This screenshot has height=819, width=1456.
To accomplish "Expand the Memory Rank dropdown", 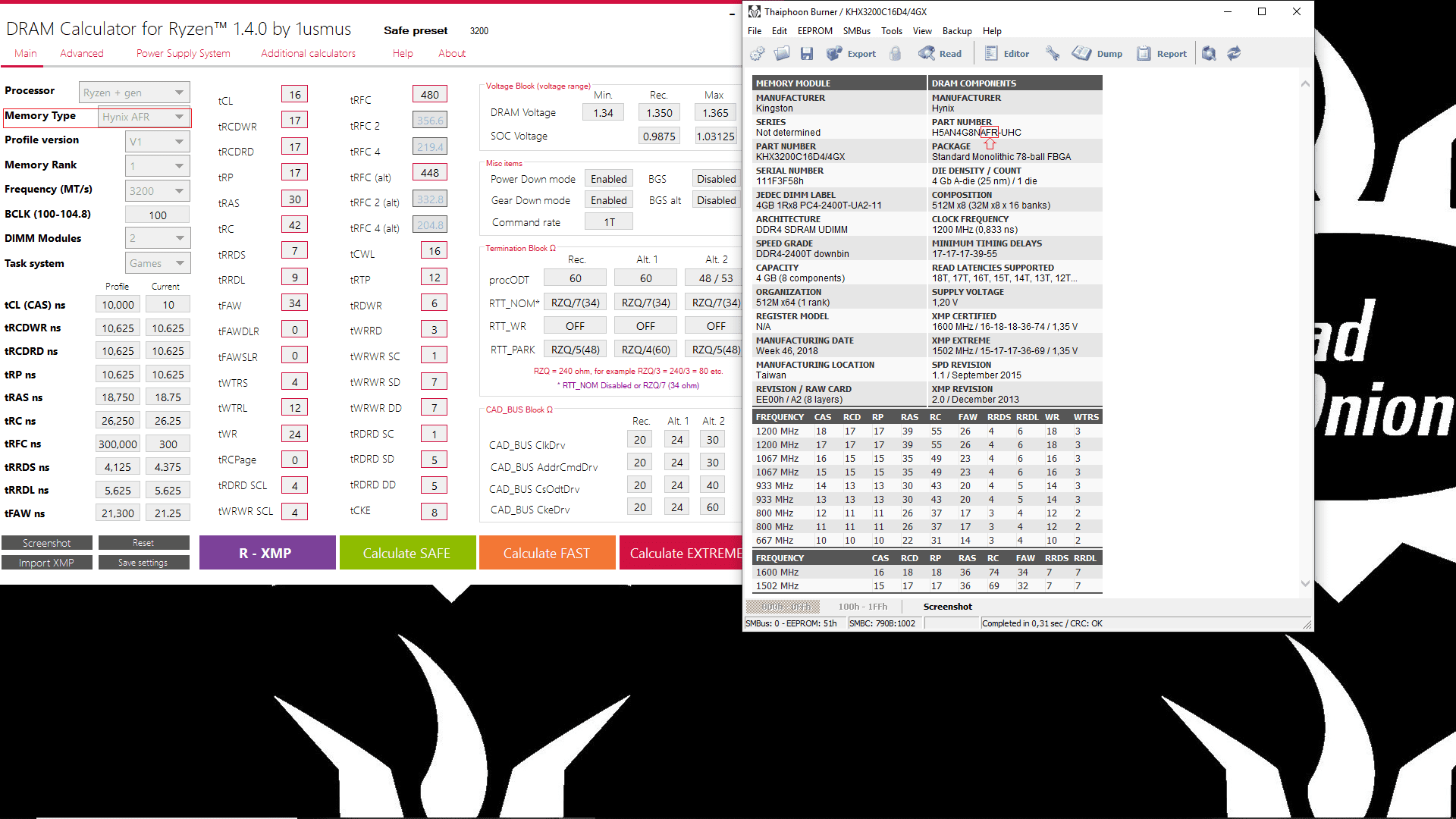I will [157, 166].
